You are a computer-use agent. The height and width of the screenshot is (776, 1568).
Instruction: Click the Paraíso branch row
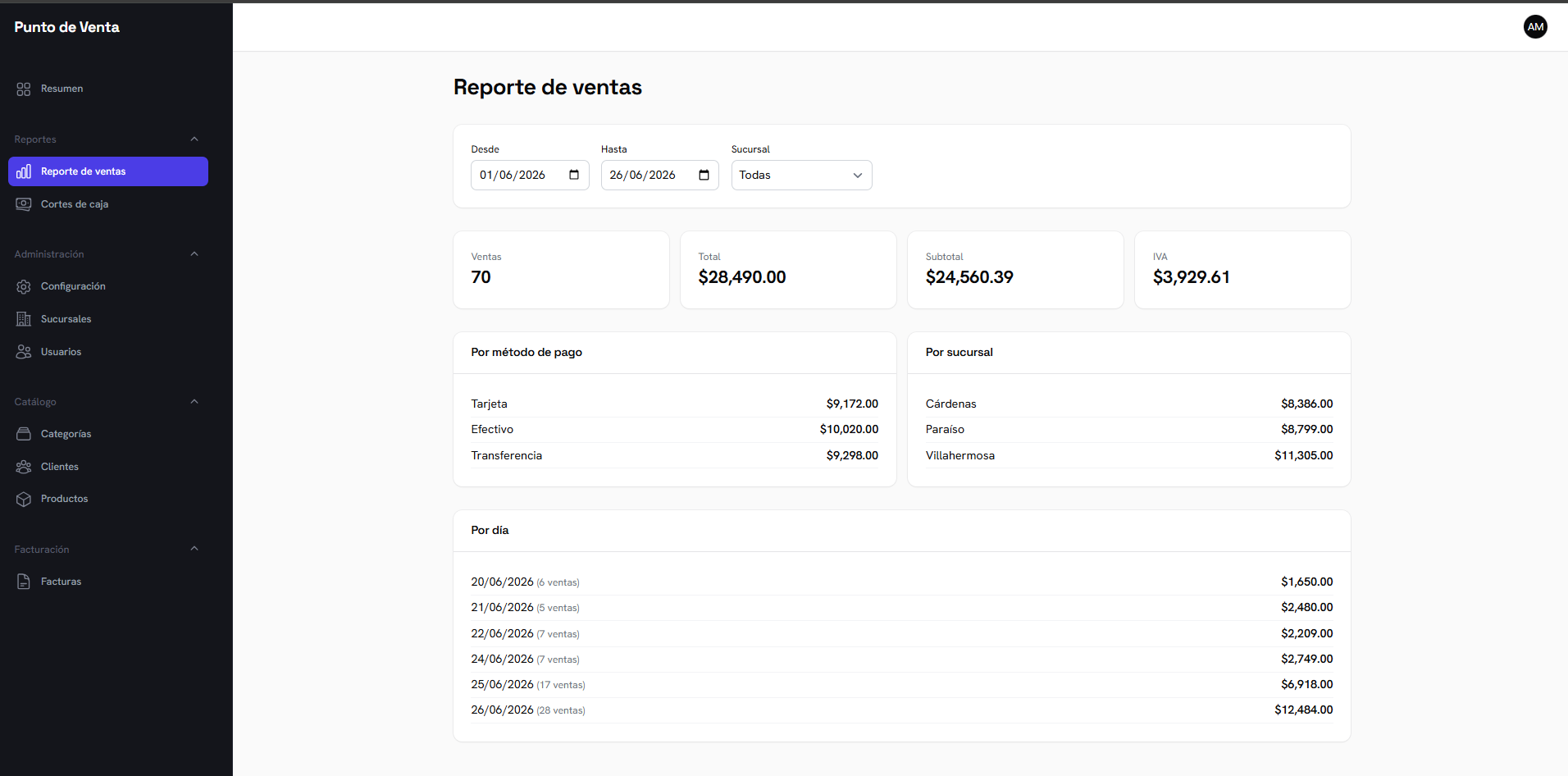pyautogui.click(x=1129, y=429)
